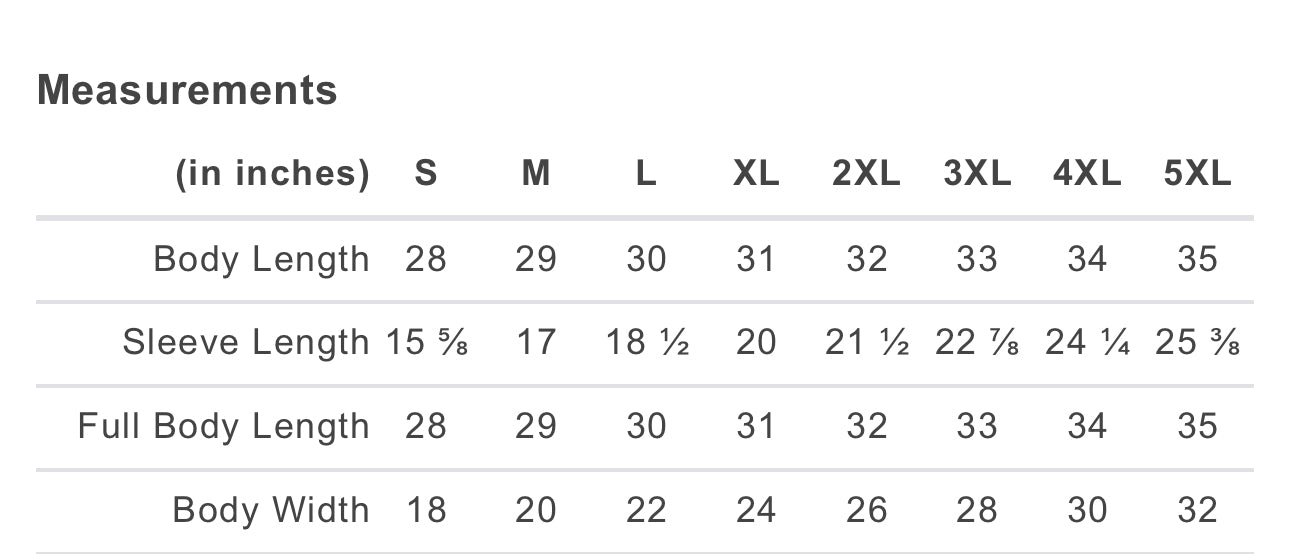
Task: Select the XL size column header
Action: (x=756, y=174)
